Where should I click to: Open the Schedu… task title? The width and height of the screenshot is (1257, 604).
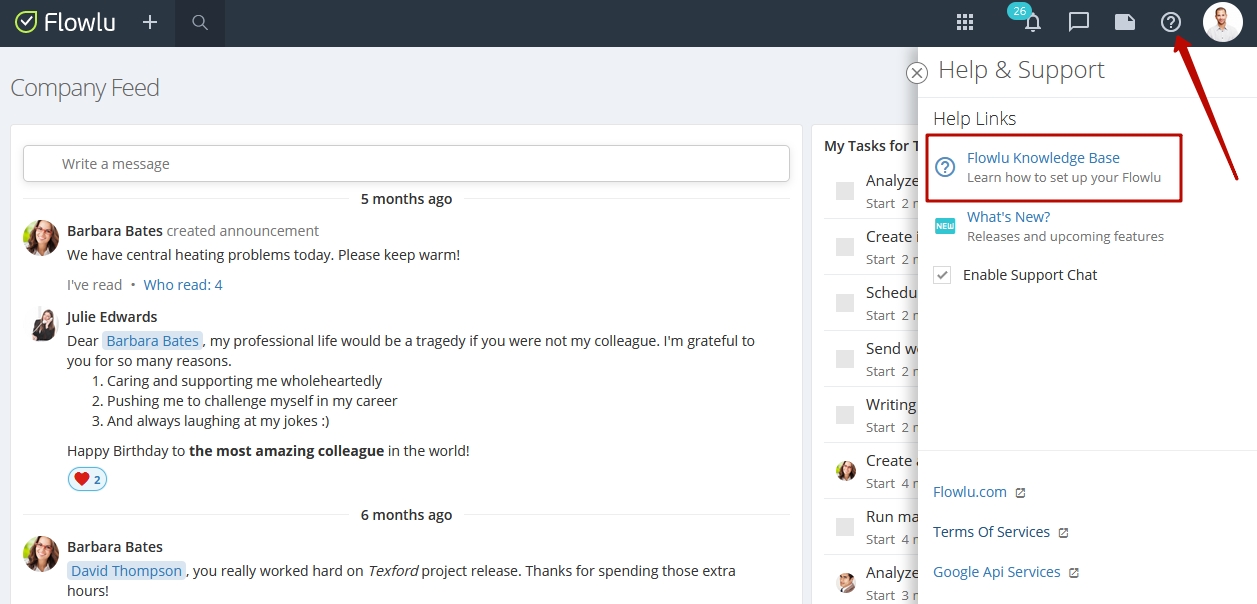tap(891, 293)
